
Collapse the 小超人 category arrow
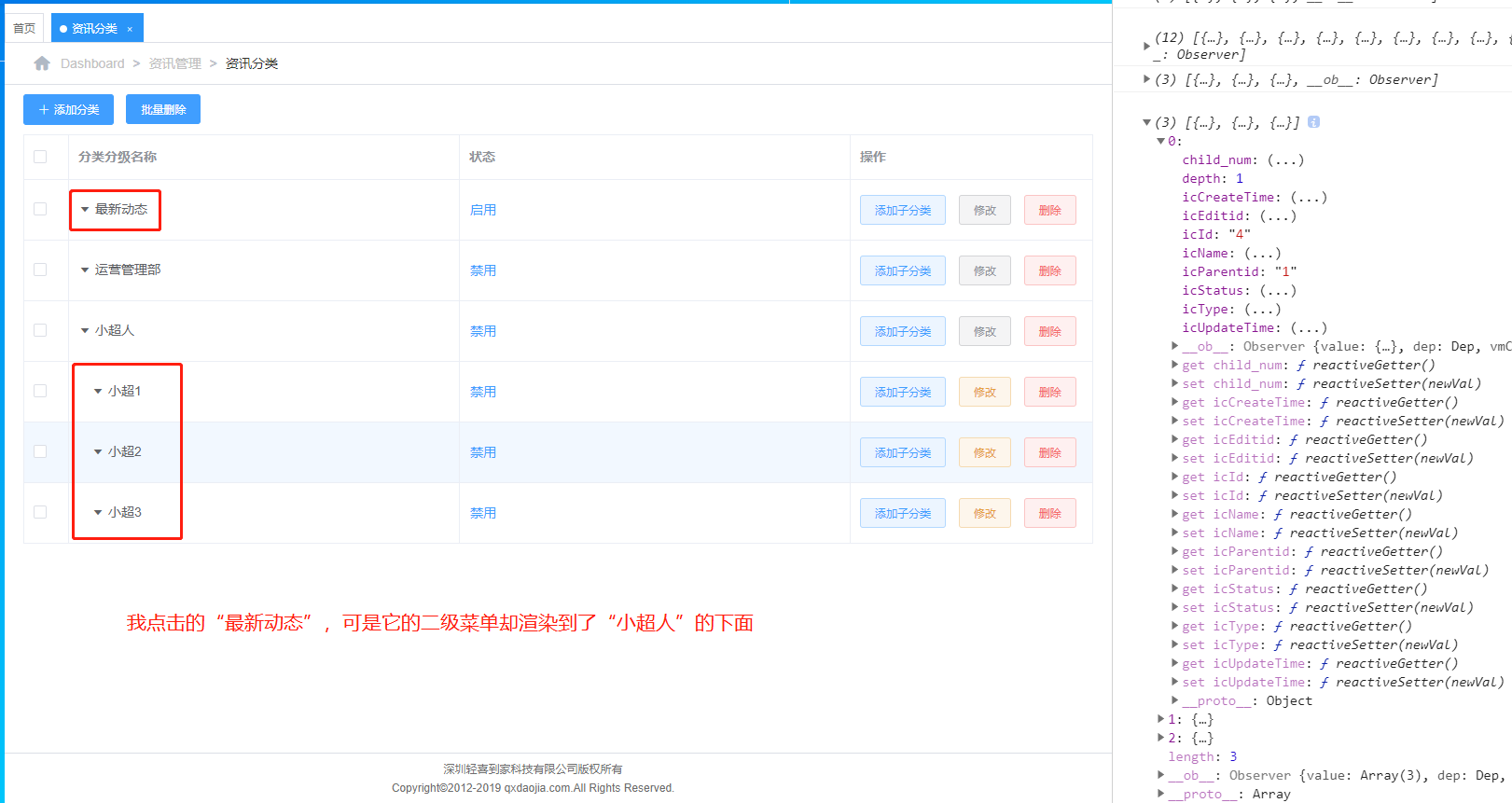(85, 331)
